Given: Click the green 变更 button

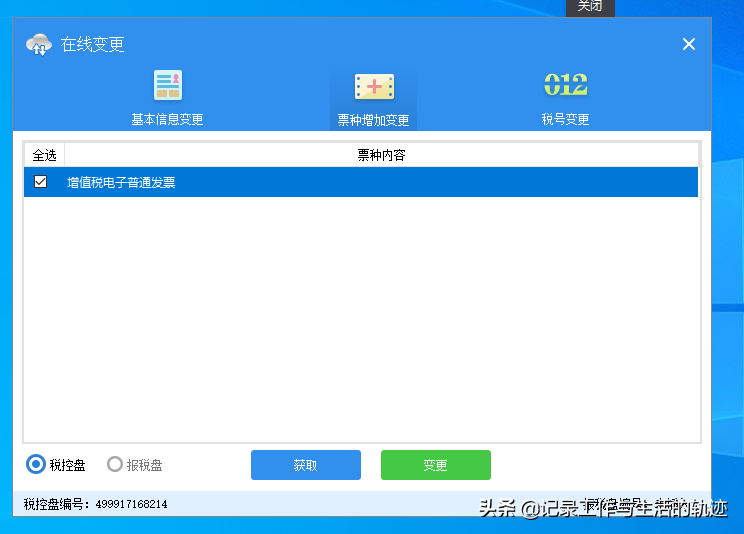Looking at the screenshot, I should click(x=436, y=465).
